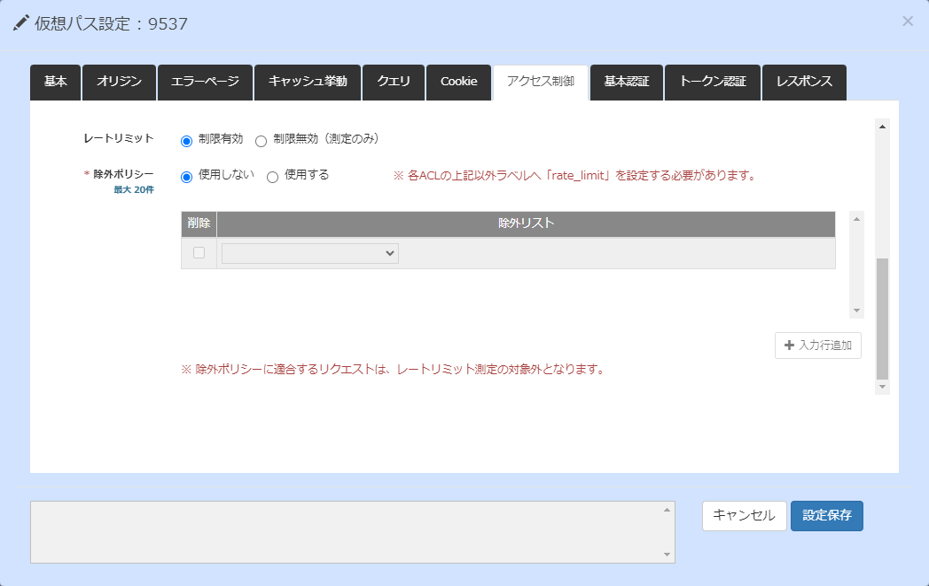
Task: Choose 制限無効（測定のみ）radio option
Action: 261,141
